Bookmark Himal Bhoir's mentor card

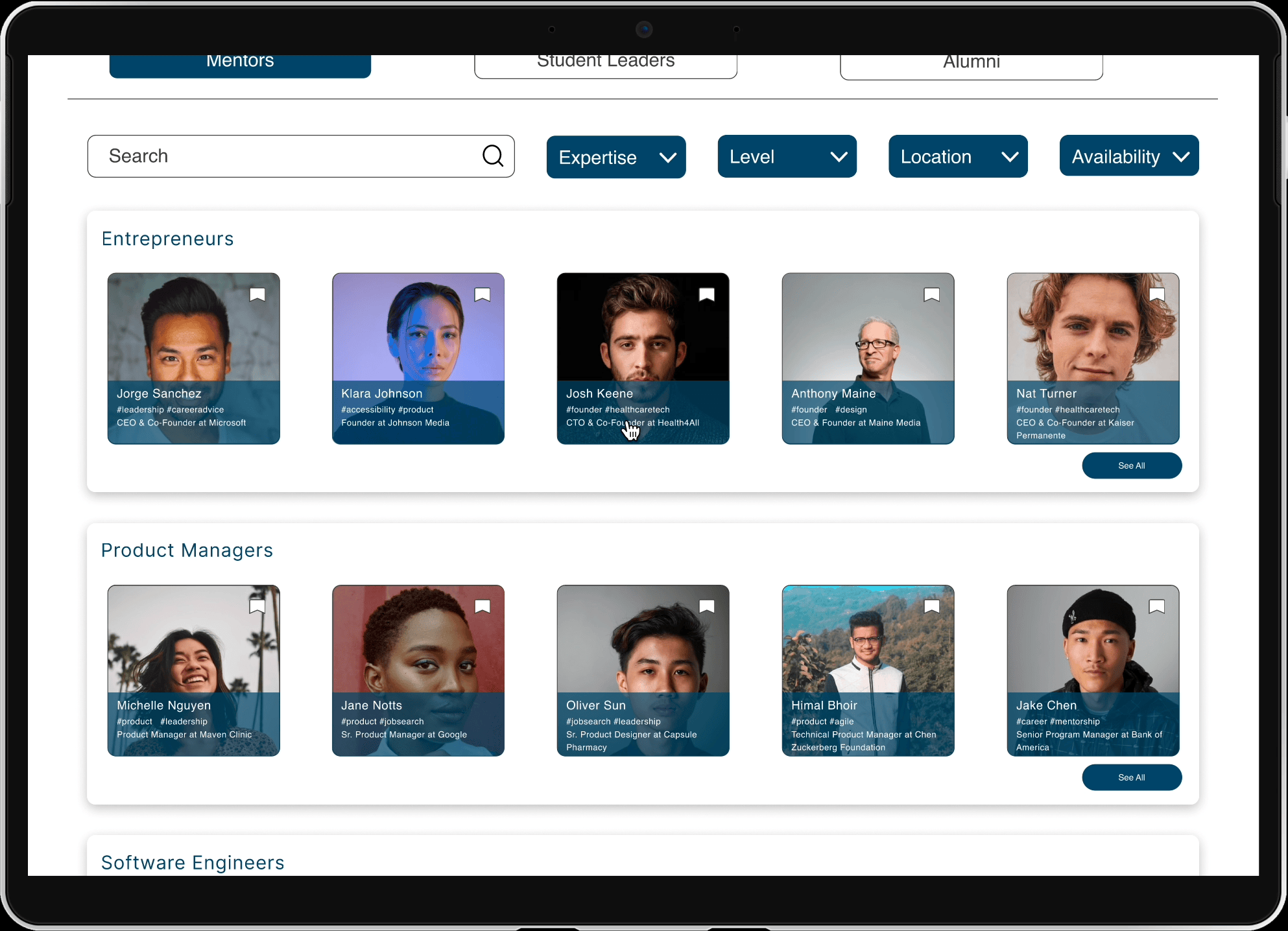click(932, 607)
